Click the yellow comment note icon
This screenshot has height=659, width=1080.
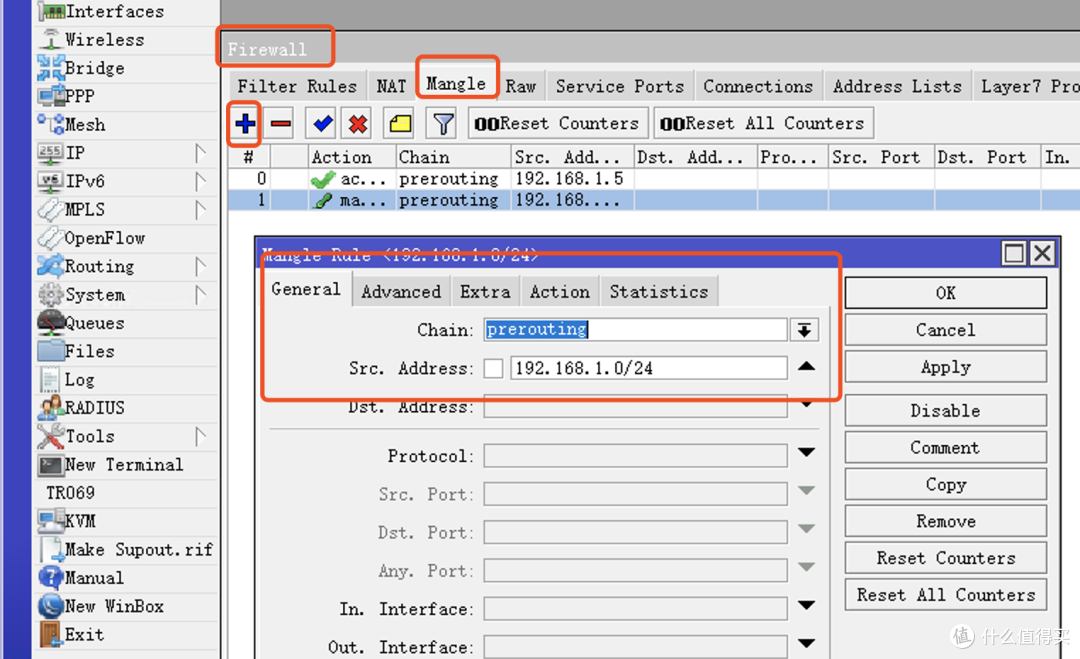point(400,124)
